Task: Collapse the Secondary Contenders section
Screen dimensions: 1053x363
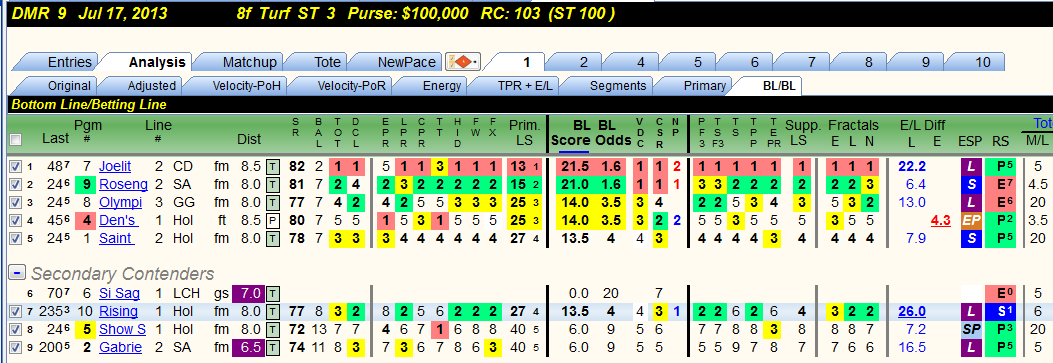Action: point(17,273)
